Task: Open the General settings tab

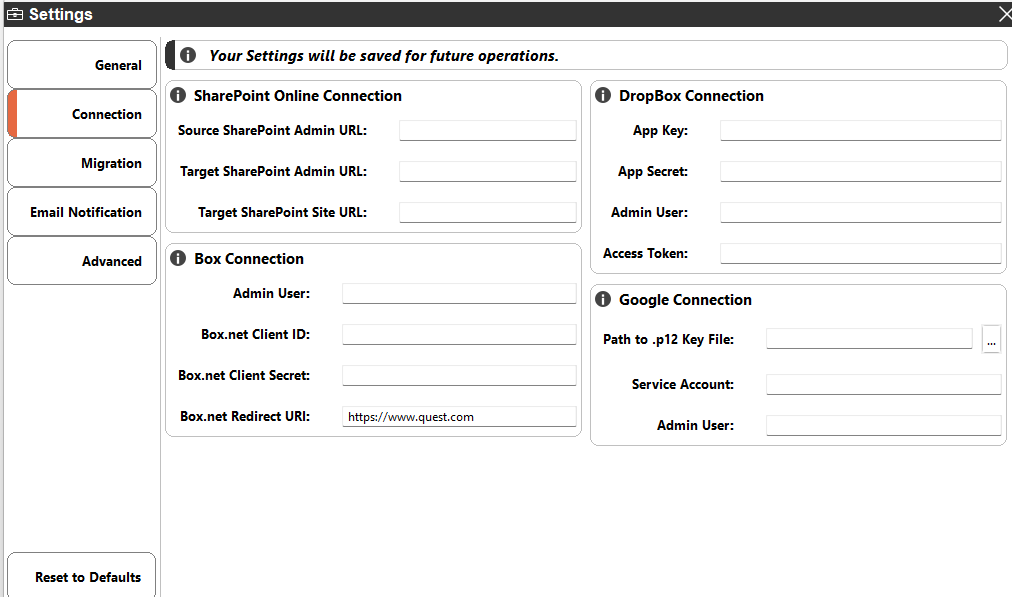Action: (82, 65)
